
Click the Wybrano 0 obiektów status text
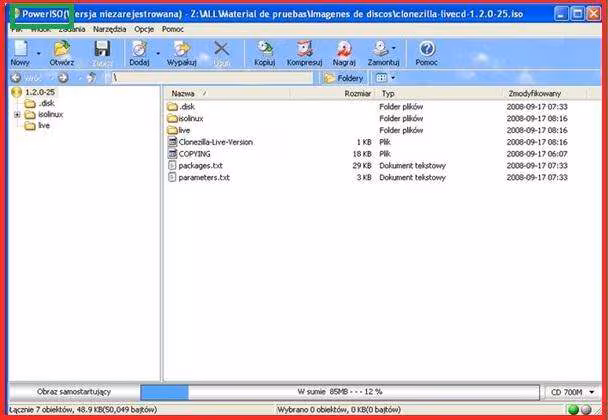339,410
